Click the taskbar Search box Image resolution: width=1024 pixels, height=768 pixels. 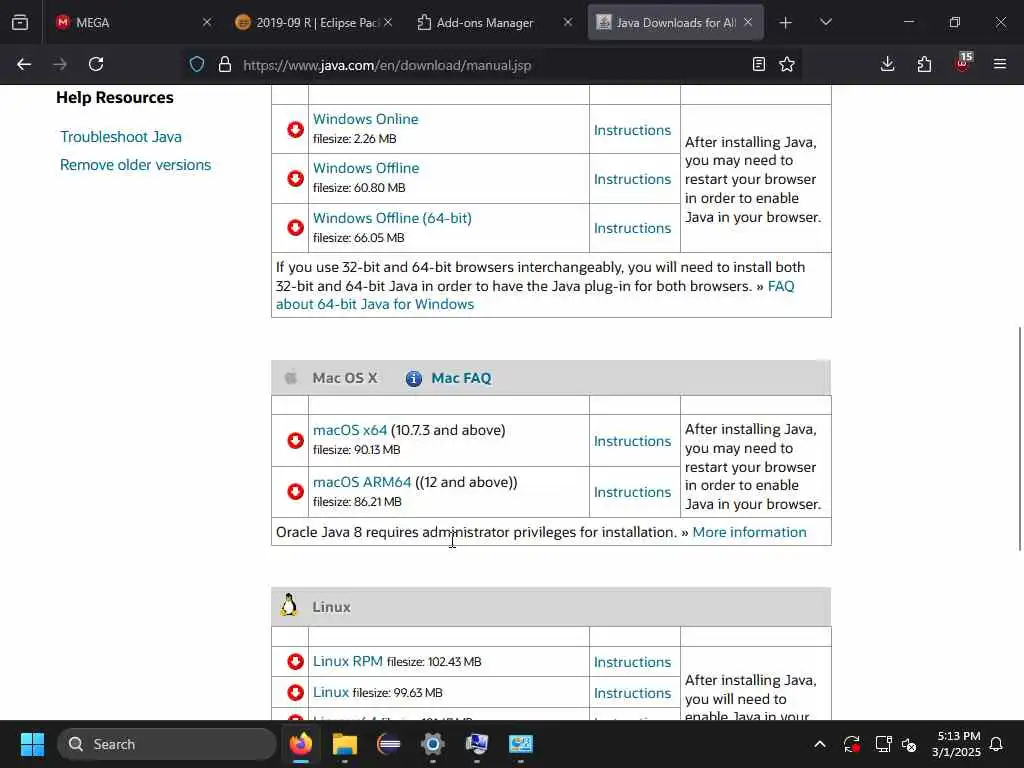(167, 744)
